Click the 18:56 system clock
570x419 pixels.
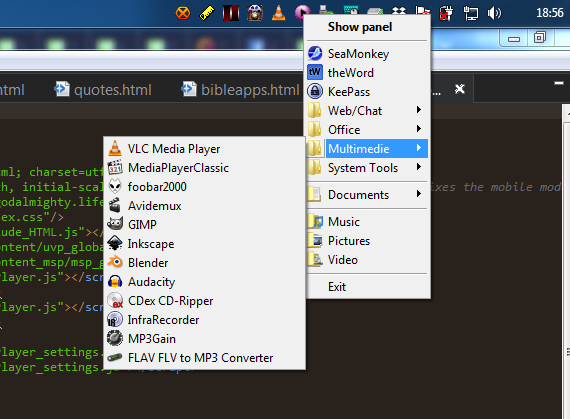pyautogui.click(x=550, y=13)
